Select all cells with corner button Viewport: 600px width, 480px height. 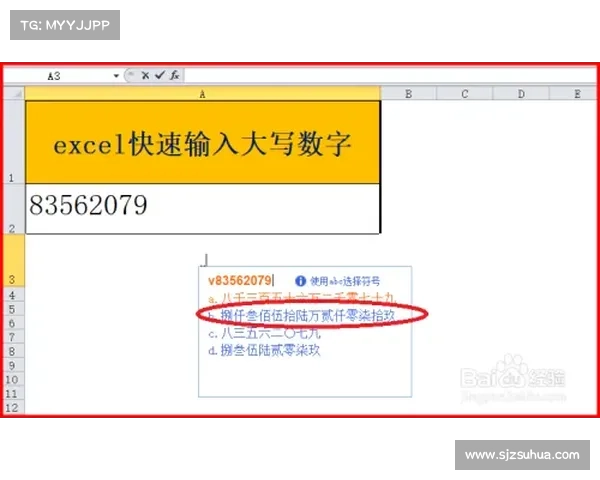point(15,94)
